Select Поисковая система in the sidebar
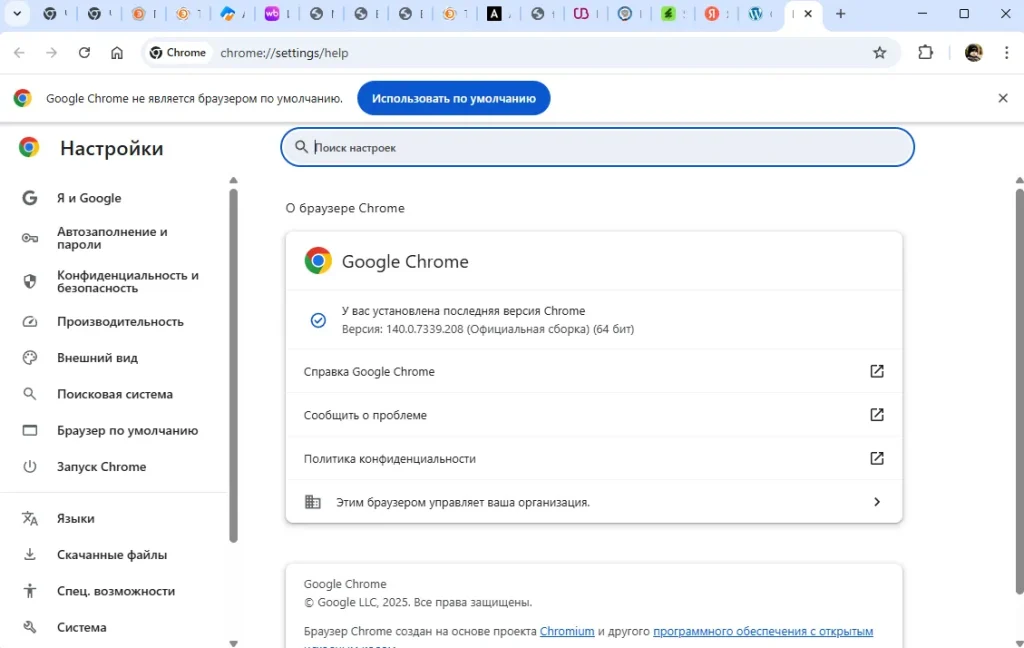 [115, 394]
